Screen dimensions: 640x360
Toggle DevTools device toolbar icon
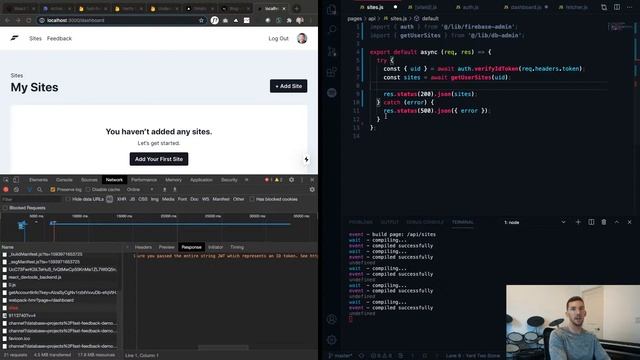(x=16, y=180)
